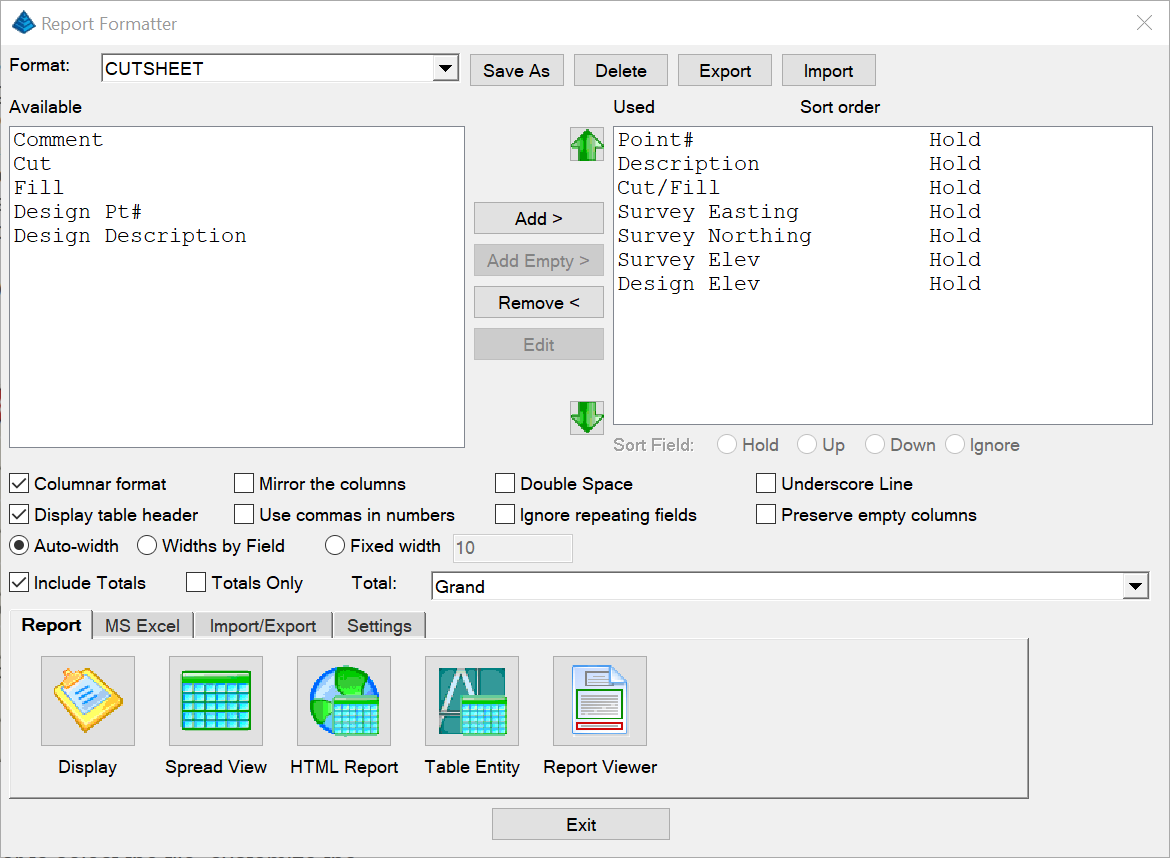Click the Export button

pyautogui.click(x=725, y=71)
